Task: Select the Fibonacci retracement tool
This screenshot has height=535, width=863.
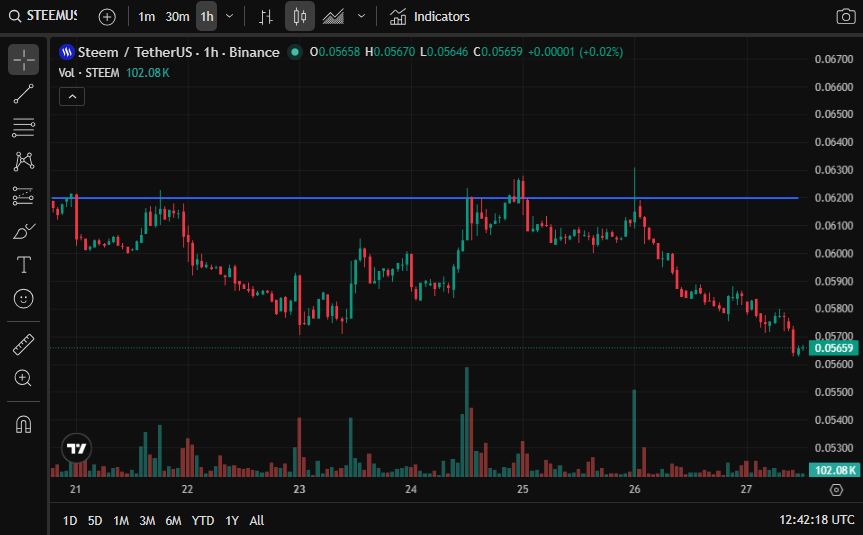Action: coord(24,128)
